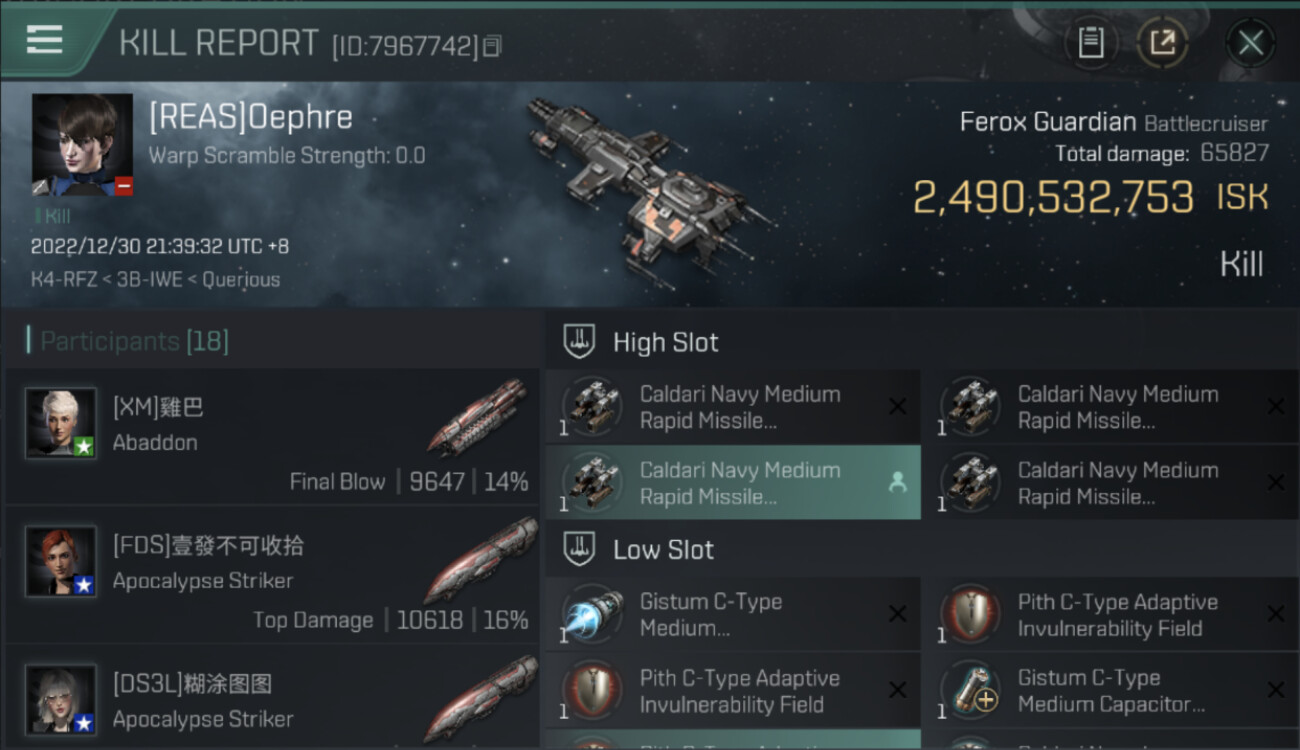Viewport: 1300px width, 750px height.
Task: Click the top damage pilot's portrait
Action: [61, 561]
